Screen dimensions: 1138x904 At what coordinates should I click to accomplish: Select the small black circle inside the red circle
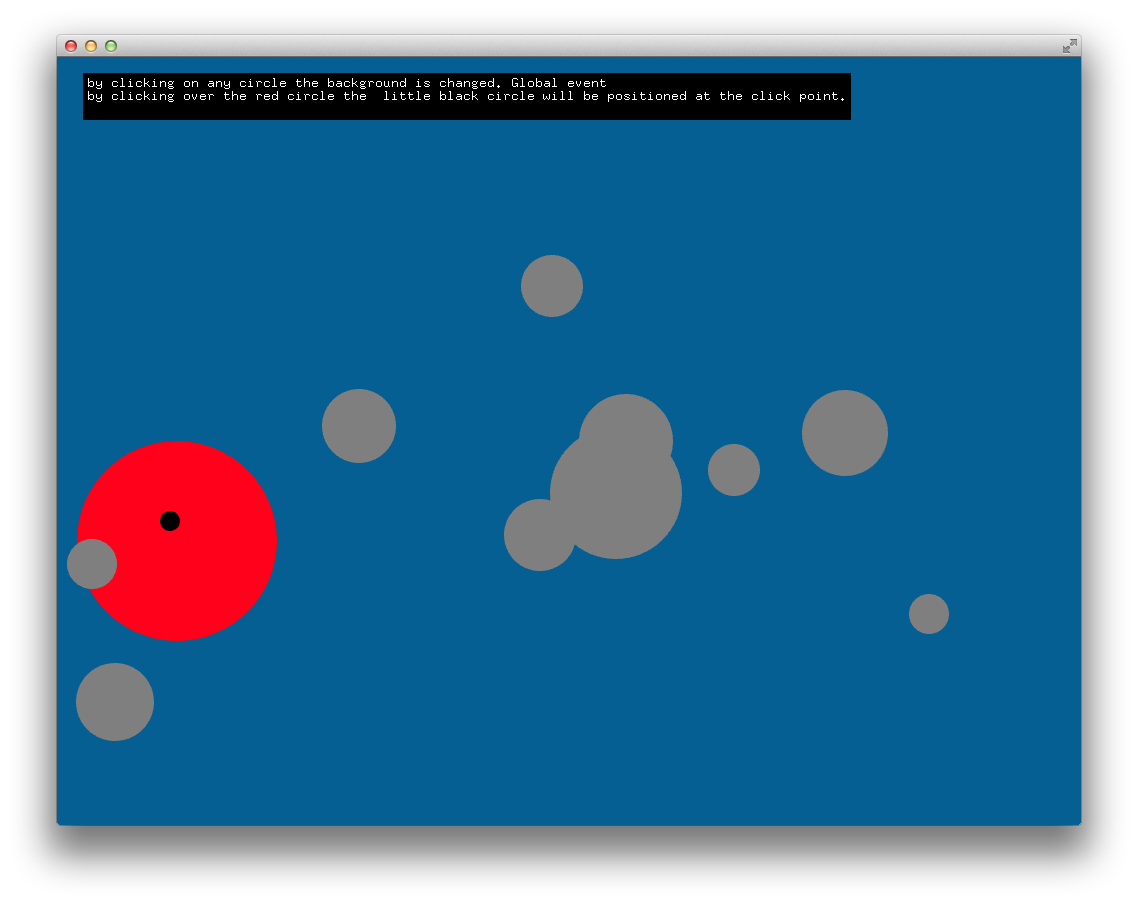[170, 520]
